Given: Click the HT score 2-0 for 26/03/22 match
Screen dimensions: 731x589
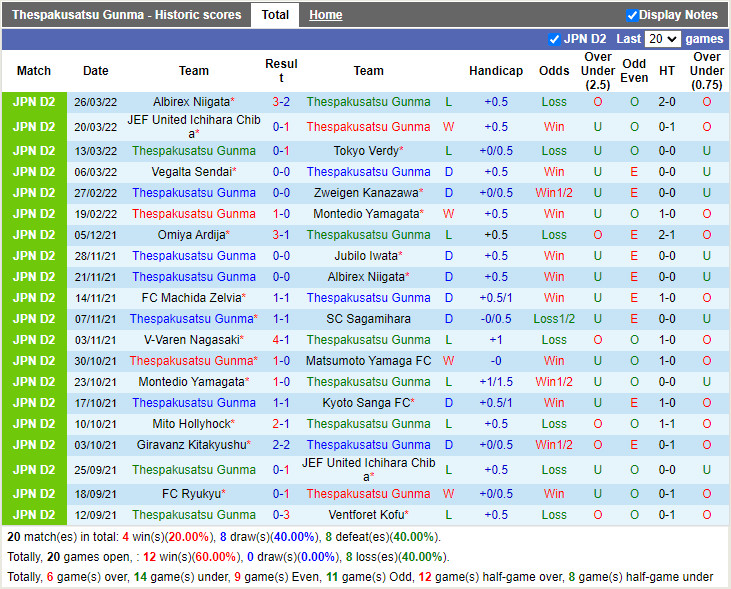Looking at the screenshot, I should point(667,102).
